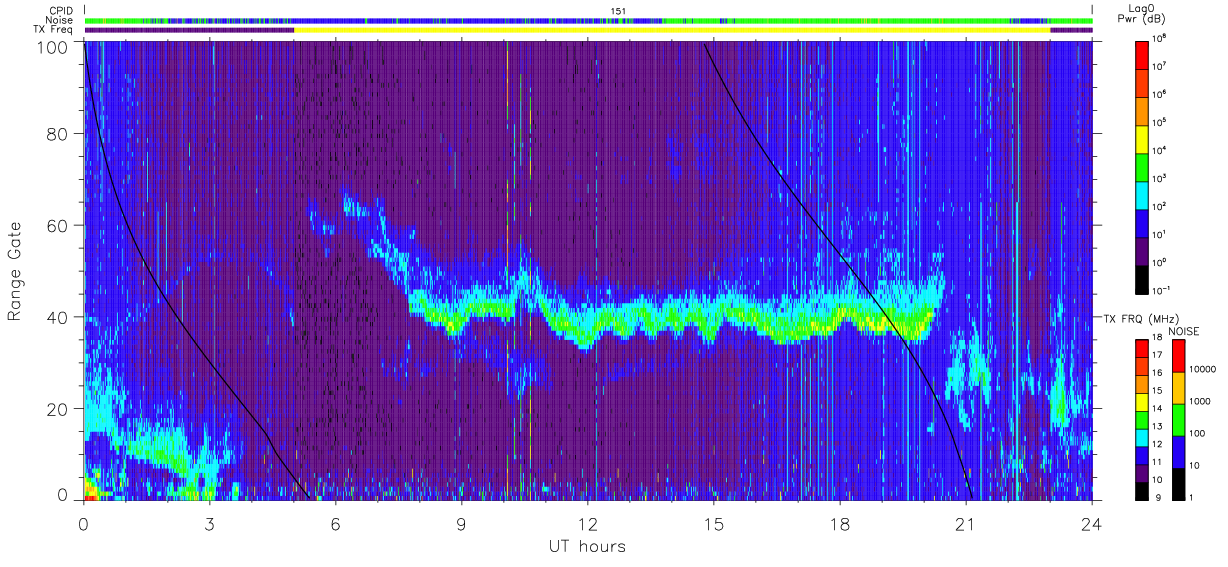Screen dimensions: 1228x567
Task: Click the orange block in NOISE colorbar
Action: pyautogui.click(x=1180, y=387)
